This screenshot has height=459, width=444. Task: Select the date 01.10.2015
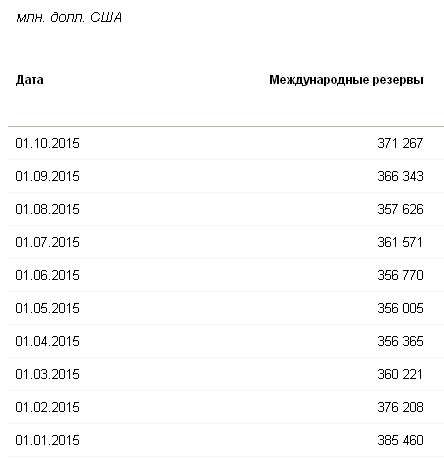click(47, 143)
